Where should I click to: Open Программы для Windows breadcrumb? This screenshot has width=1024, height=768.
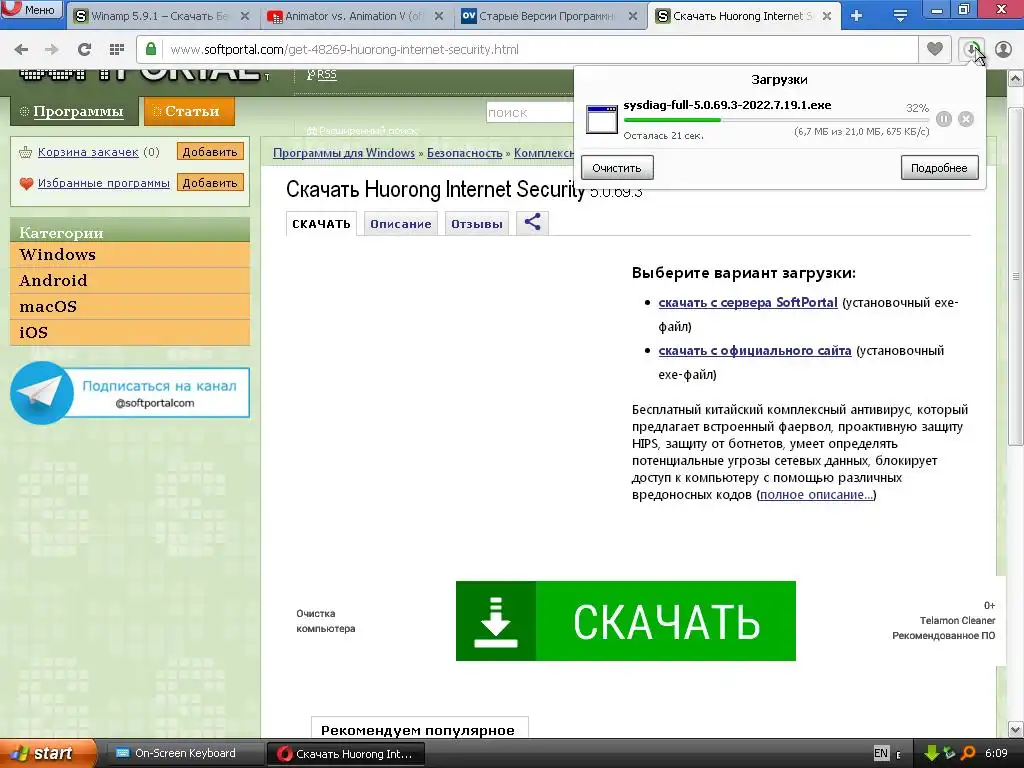coord(344,153)
